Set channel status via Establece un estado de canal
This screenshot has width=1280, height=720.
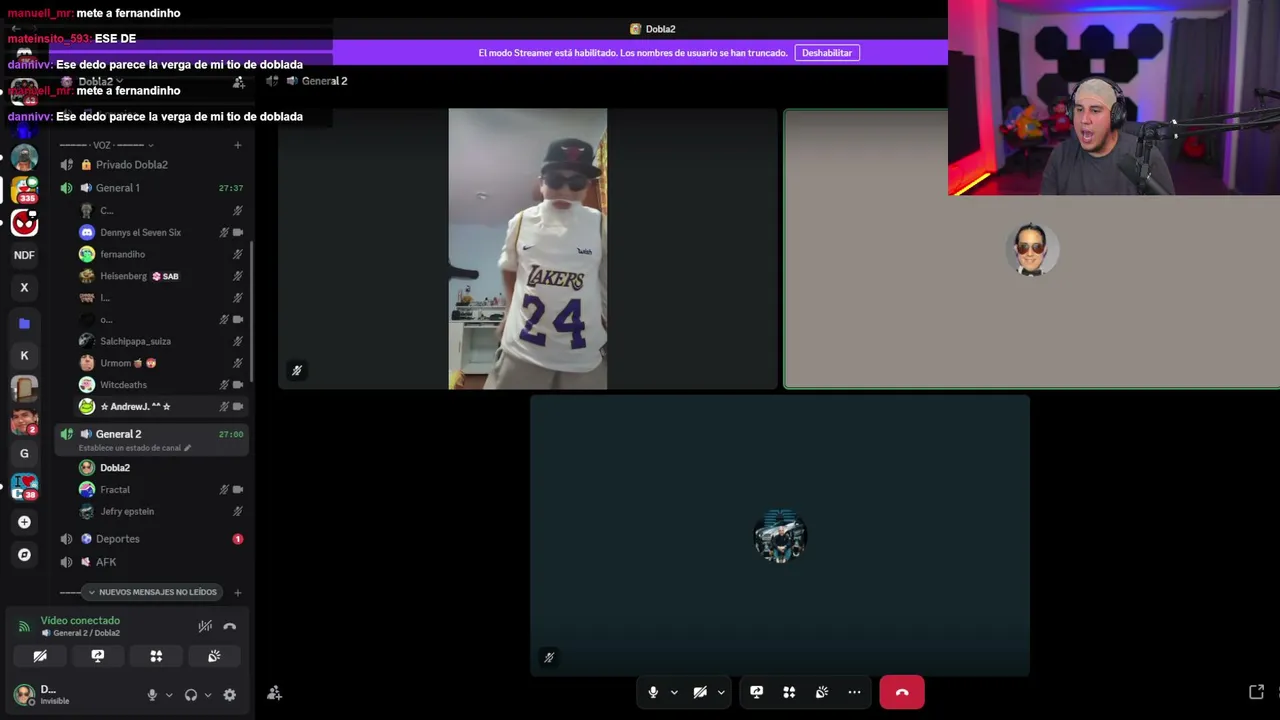tap(135, 448)
